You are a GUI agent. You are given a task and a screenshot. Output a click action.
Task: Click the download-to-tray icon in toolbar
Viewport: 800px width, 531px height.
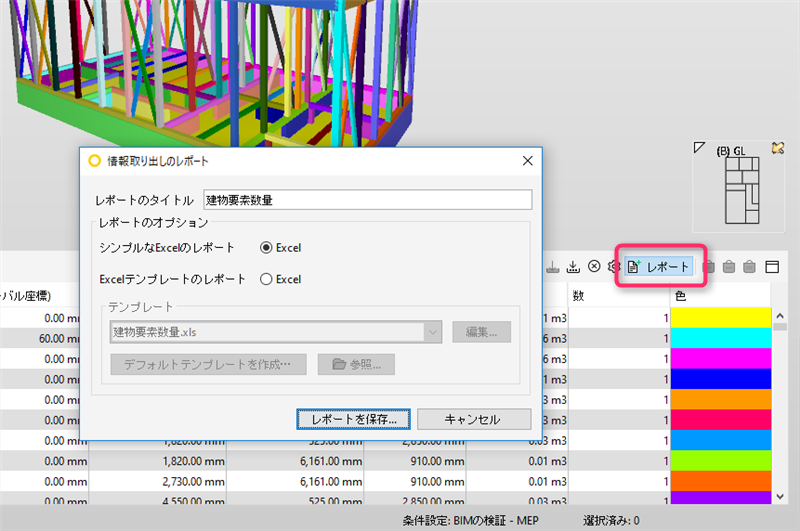pos(573,267)
